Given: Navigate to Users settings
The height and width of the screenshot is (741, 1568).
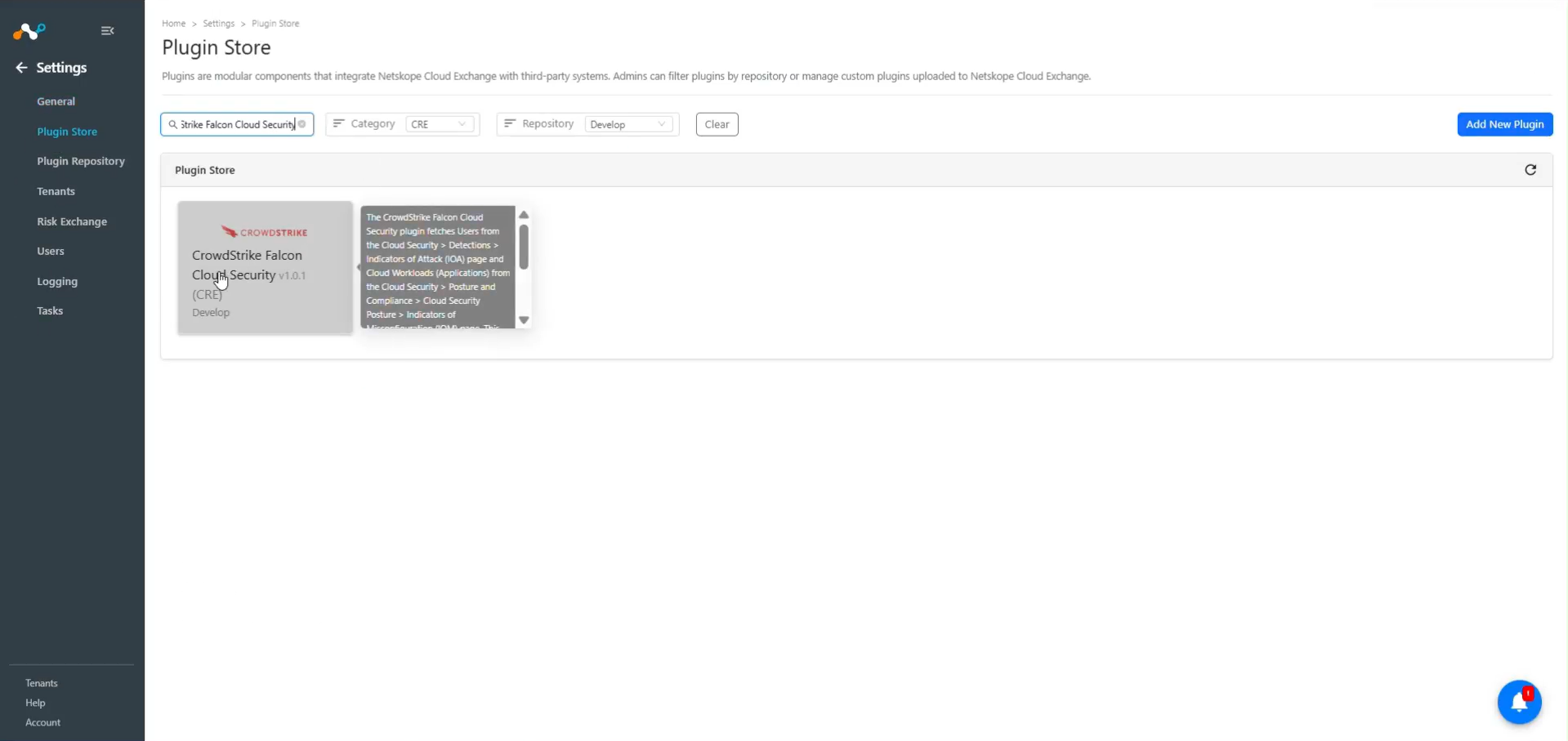Looking at the screenshot, I should coord(51,251).
